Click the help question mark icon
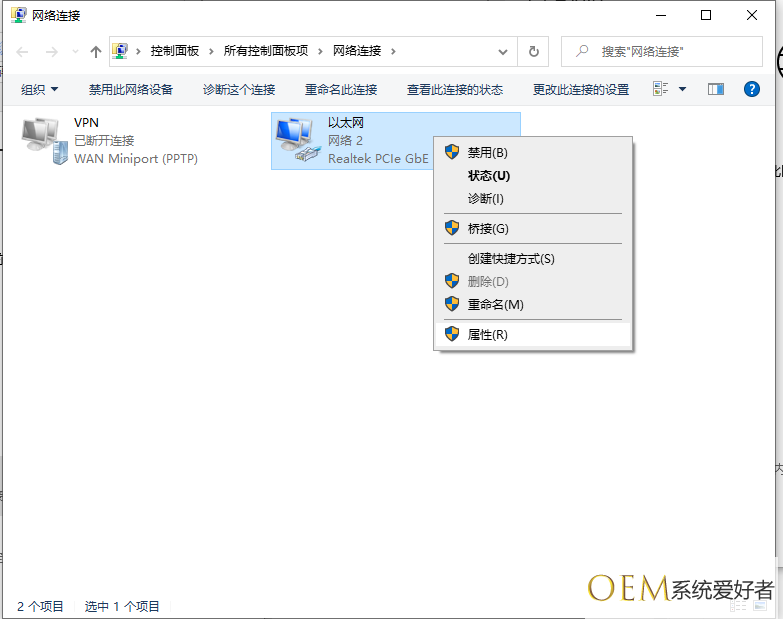Screen dimensions: 783x619 [x=752, y=89]
